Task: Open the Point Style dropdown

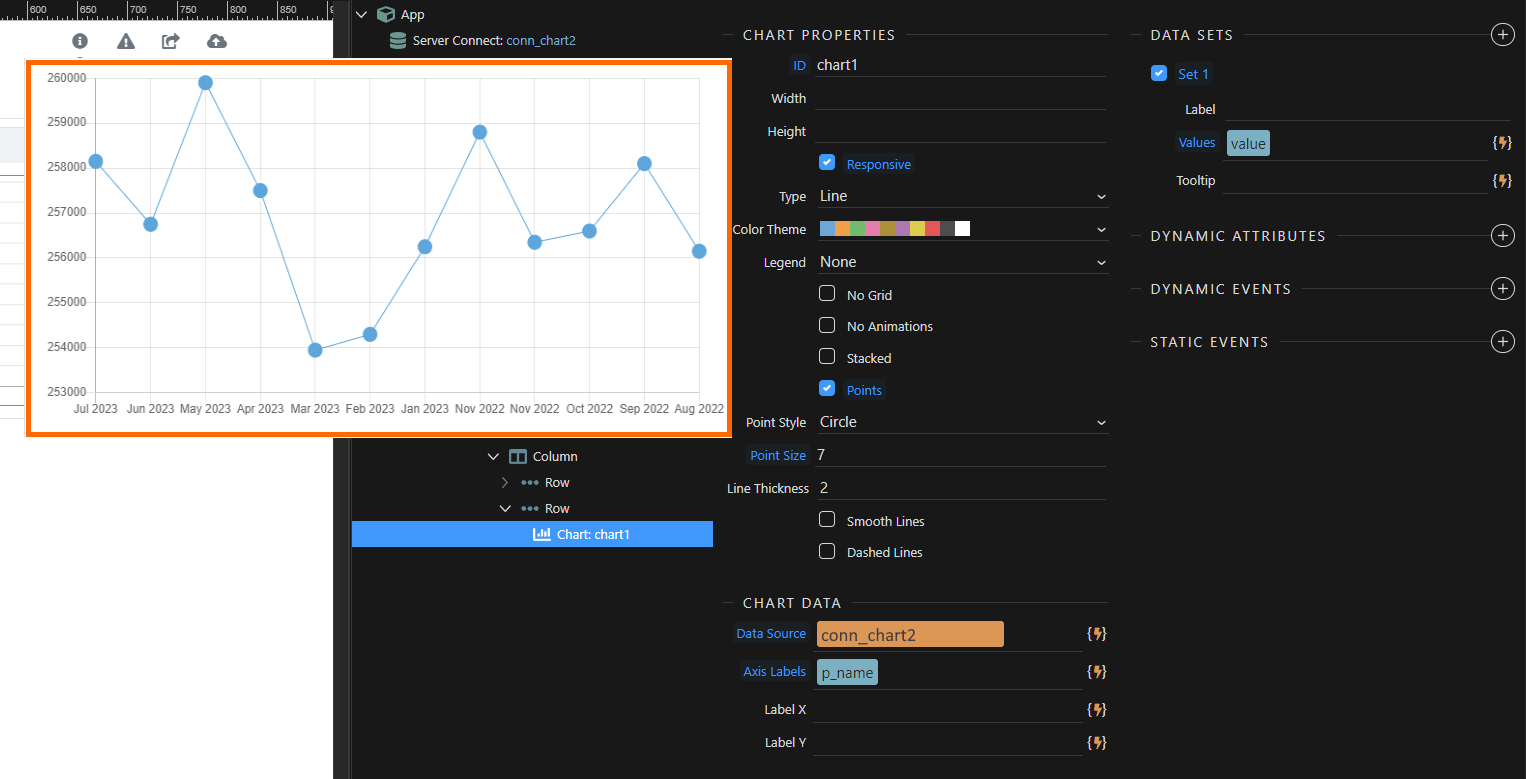Action: pyautogui.click(x=961, y=421)
